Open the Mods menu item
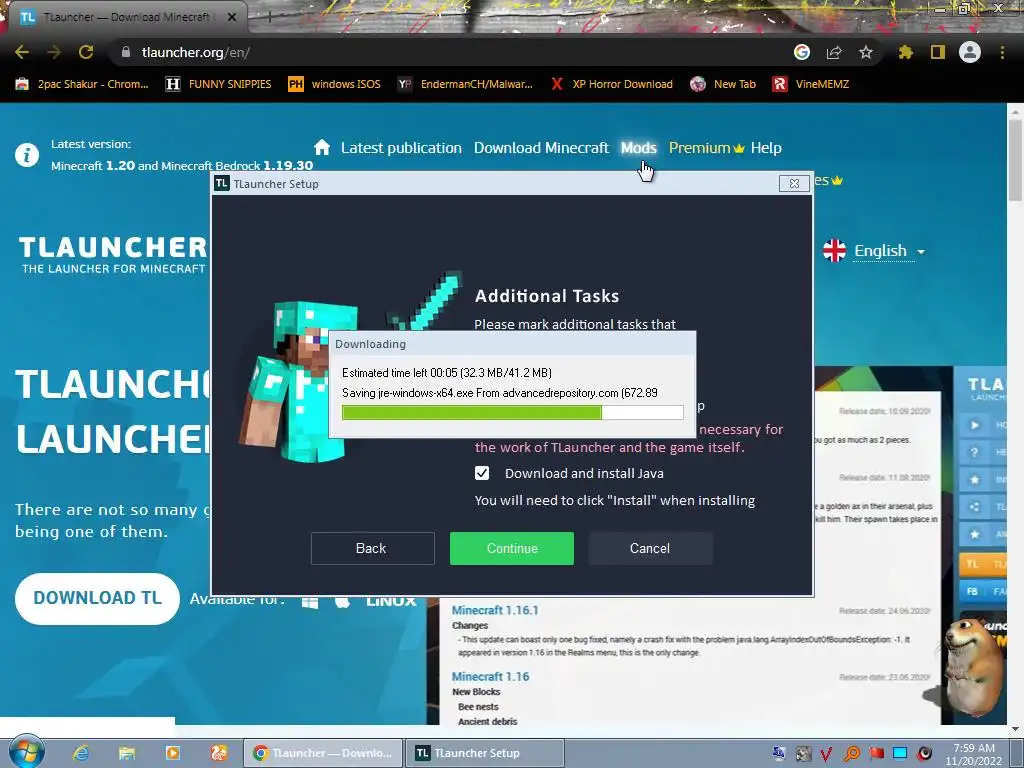 click(x=639, y=148)
